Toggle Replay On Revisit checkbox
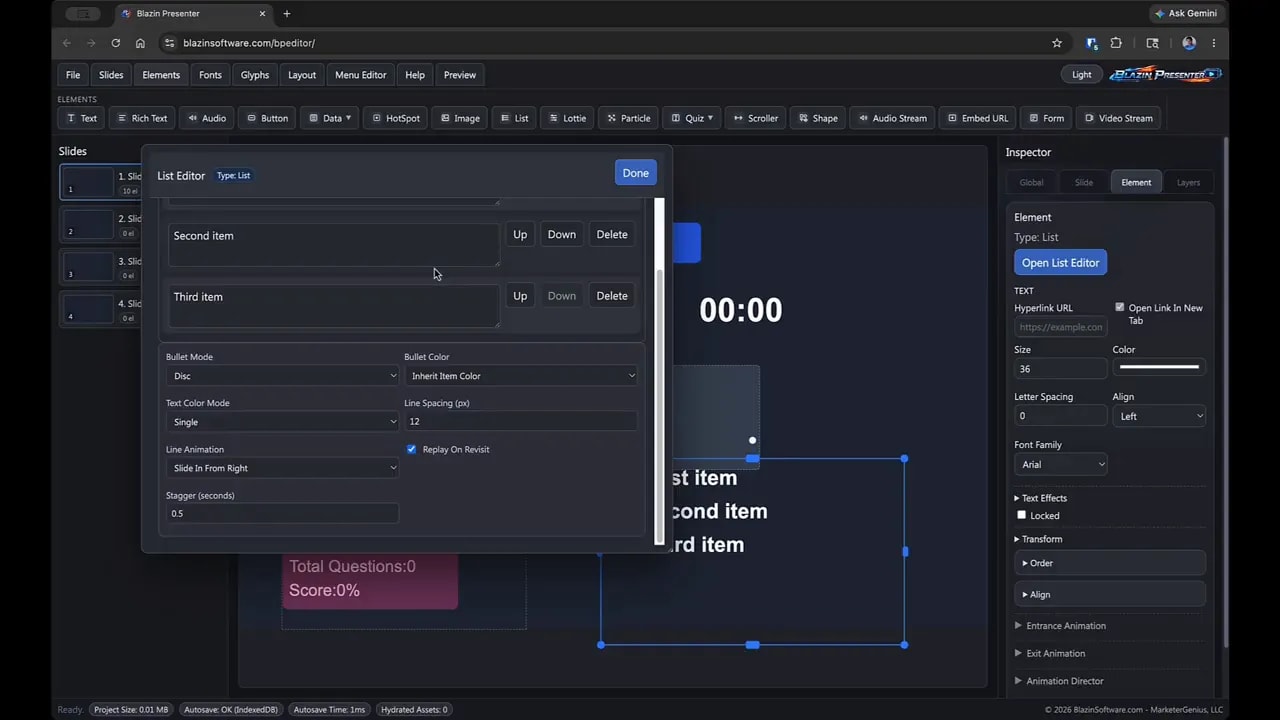The height and width of the screenshot is (720, 1280). tap(411, 449)
